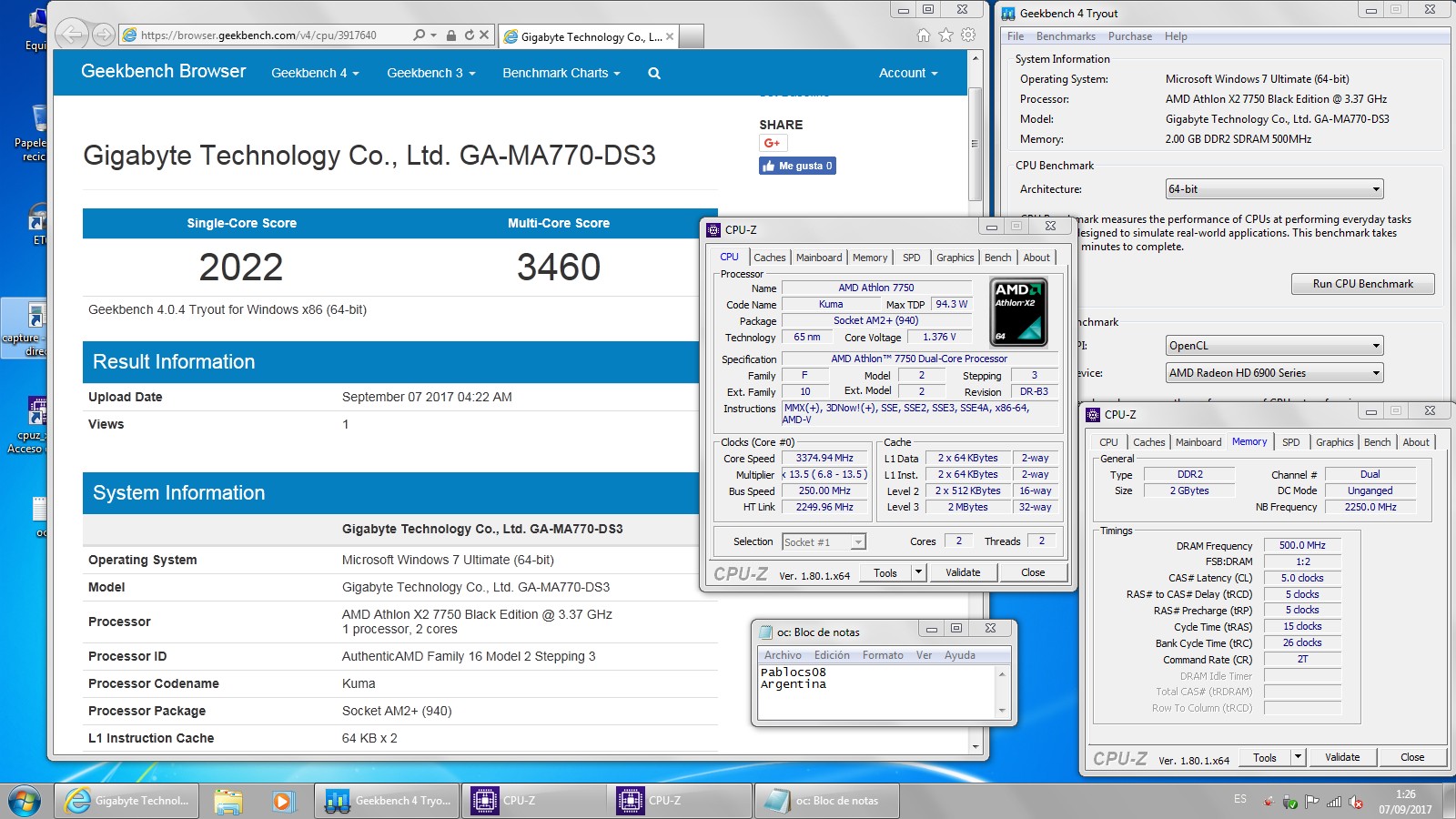
Task: Switch to Memory tab in front CPU-Z
Action: coord(870,258)
